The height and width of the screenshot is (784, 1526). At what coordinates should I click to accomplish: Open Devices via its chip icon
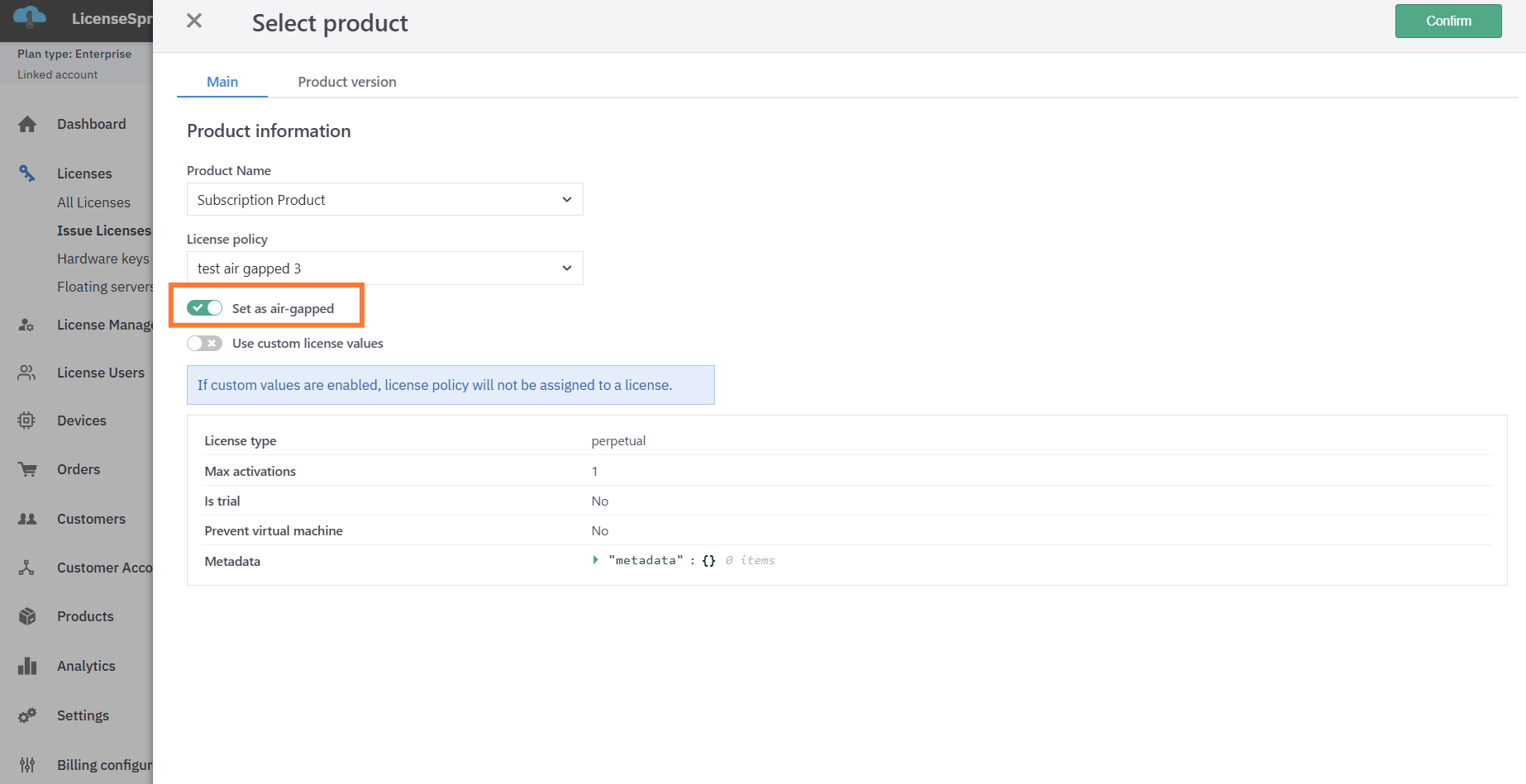coord(26,421)
